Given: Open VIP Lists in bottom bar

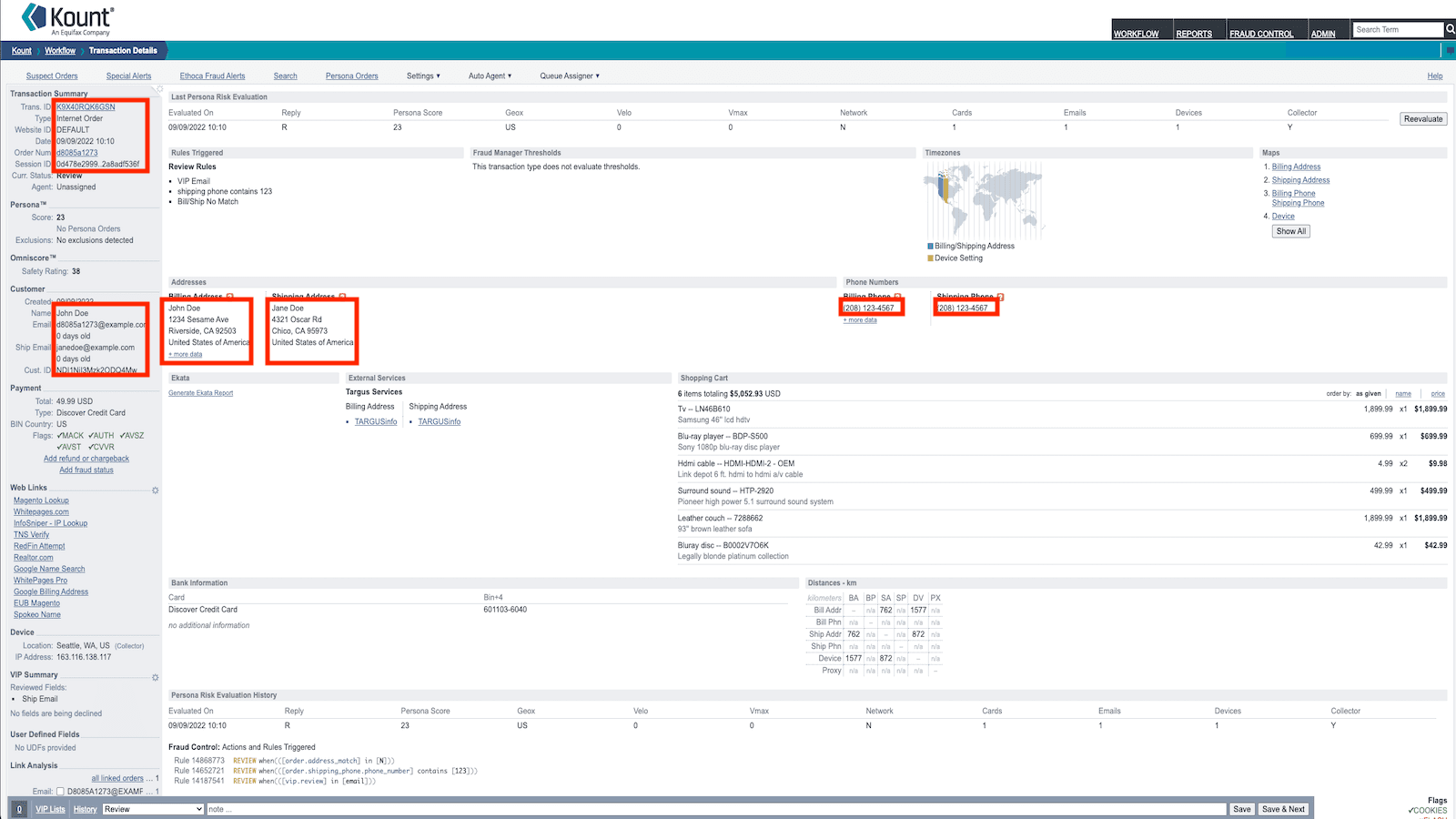Looking at the screenshot, I should (x=50, y=809).
